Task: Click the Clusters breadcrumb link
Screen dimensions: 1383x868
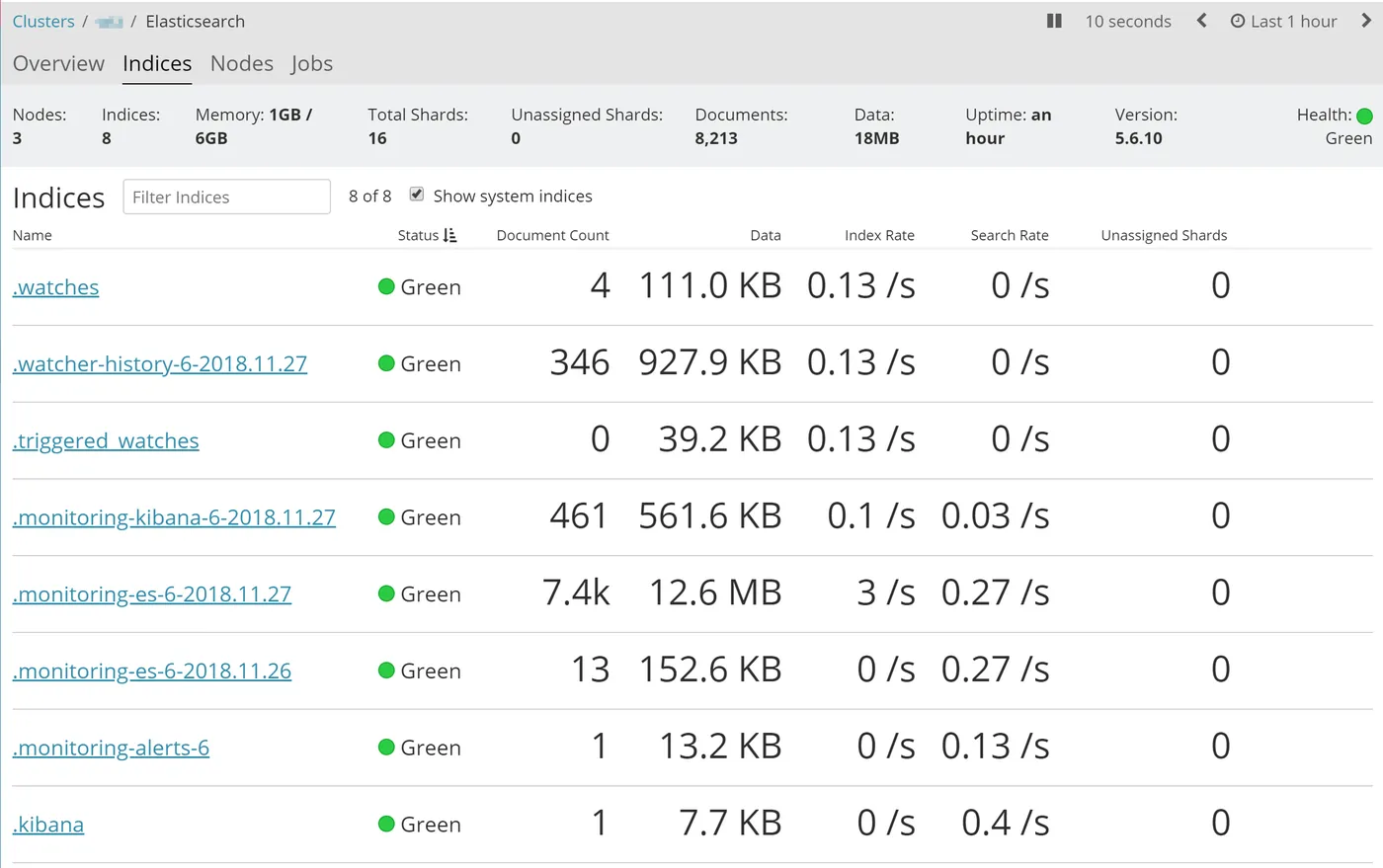Action: coord(43,21)
